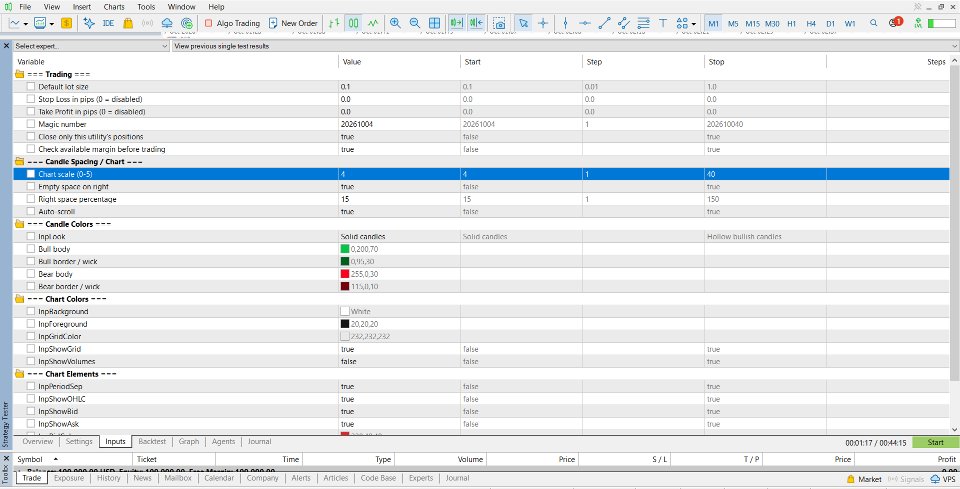Toggle chart auto scroll icon
960x489 pixels.
tap(457, 23)
